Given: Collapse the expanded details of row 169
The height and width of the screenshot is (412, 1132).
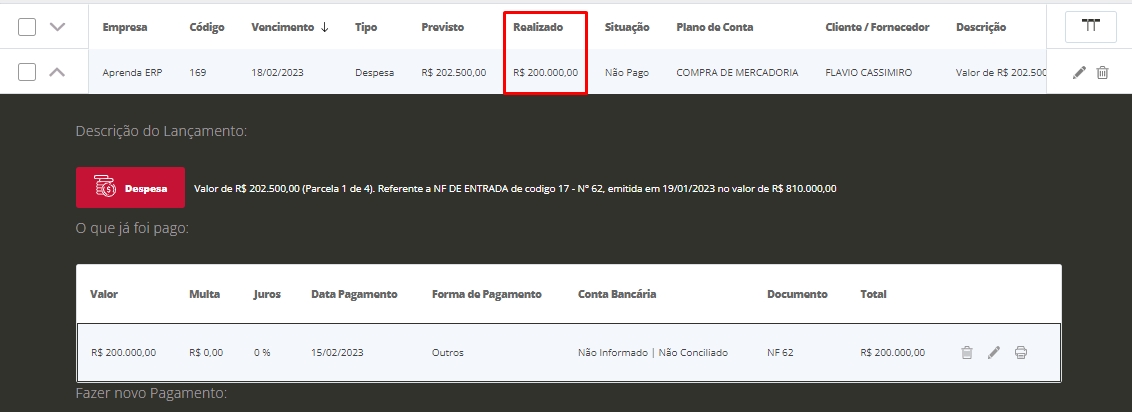Looking at the screenshot, I should tap(57, 72).
